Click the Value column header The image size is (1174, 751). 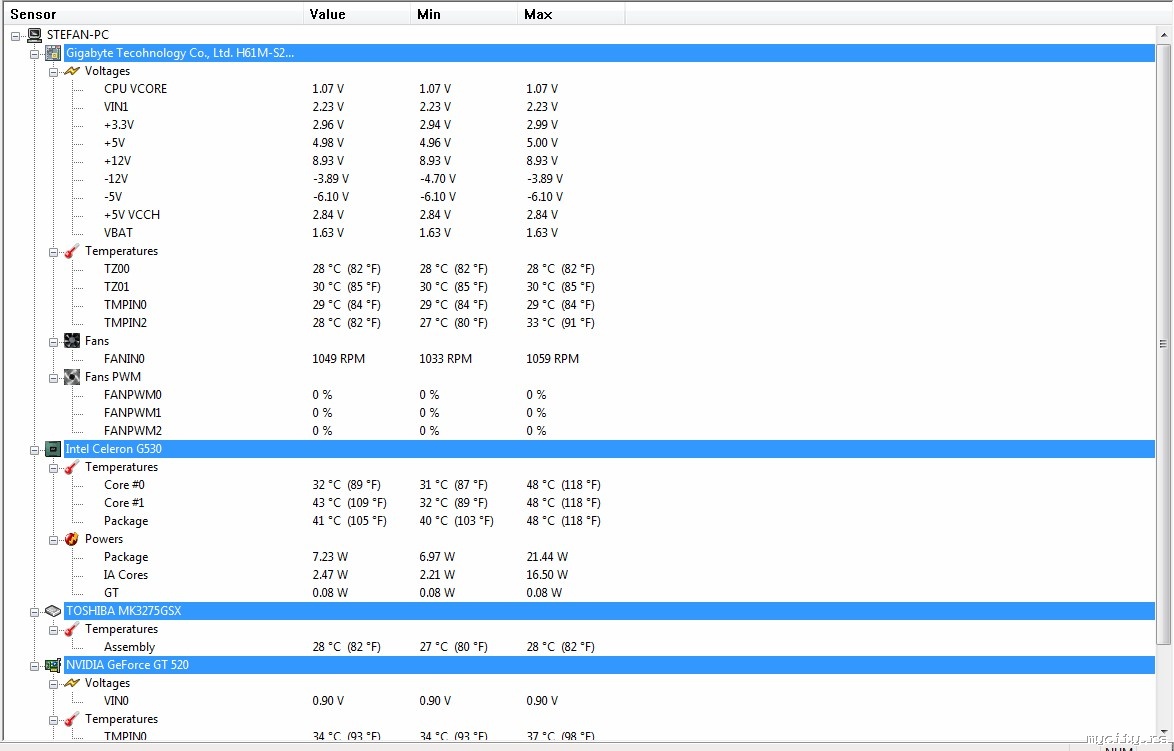357,14
